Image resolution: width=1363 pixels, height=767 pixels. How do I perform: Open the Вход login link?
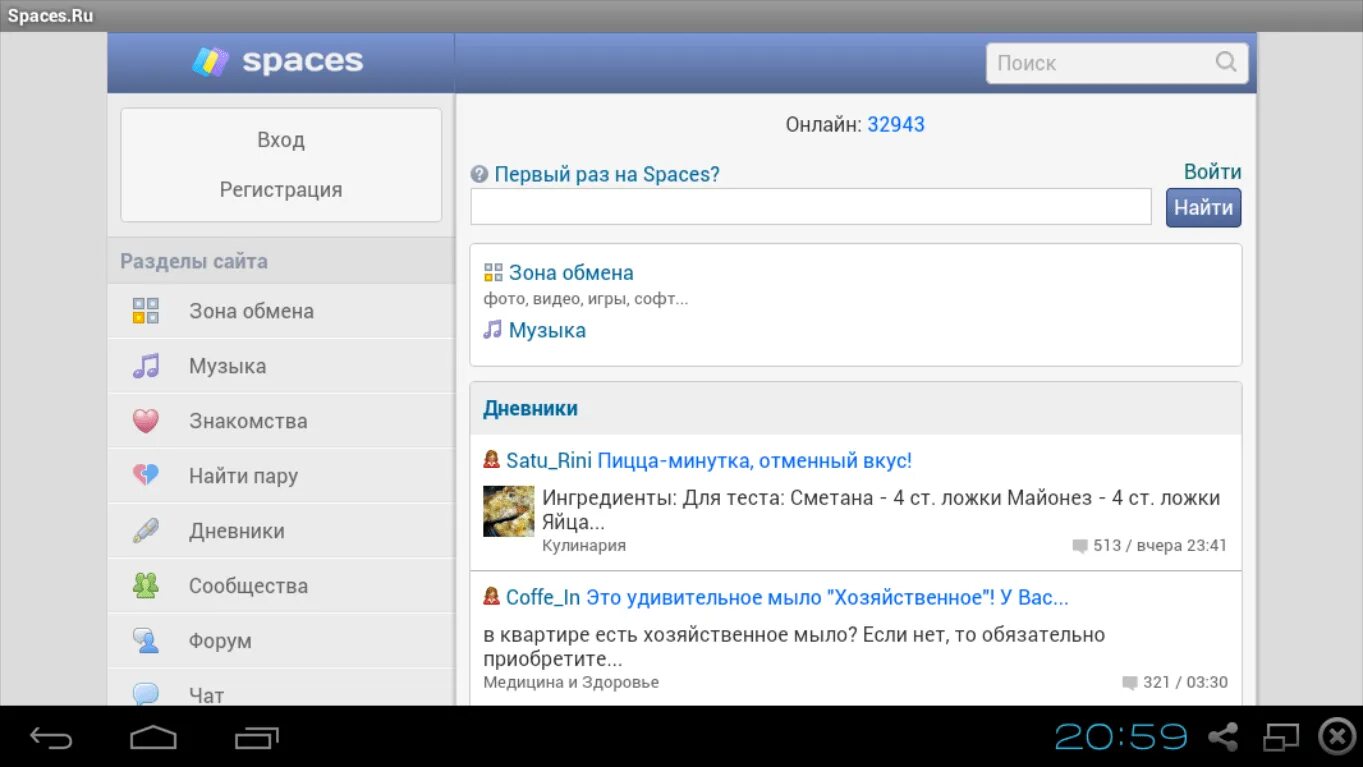point(281,140)
